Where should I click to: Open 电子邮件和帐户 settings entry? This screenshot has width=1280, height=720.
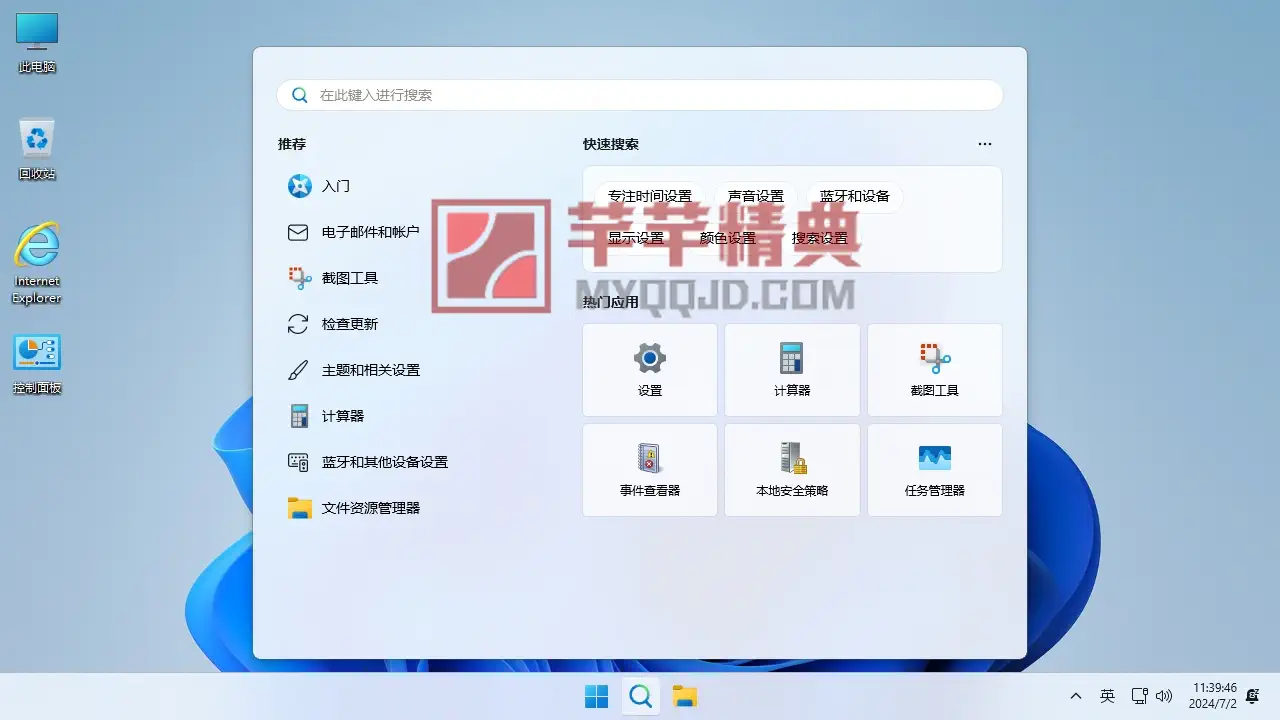(370, 232)
